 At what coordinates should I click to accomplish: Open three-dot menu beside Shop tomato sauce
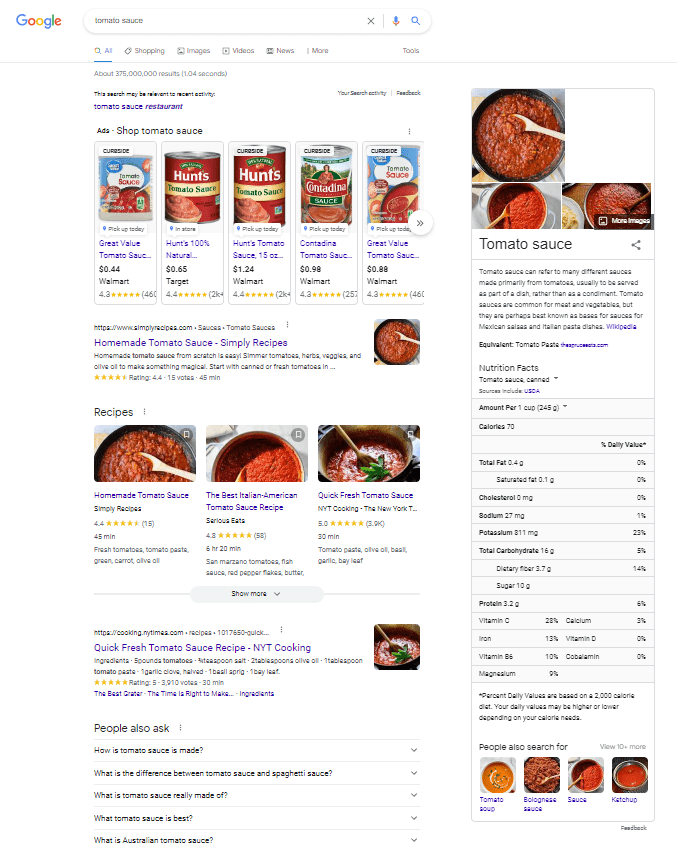tap(409, 131)
